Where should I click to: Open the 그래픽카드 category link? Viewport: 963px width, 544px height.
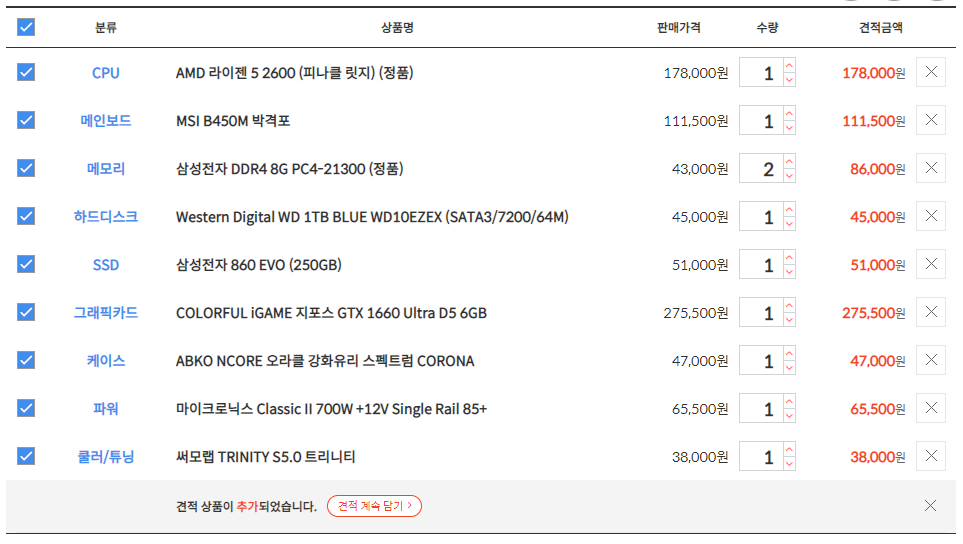click(x=106, y=313)
